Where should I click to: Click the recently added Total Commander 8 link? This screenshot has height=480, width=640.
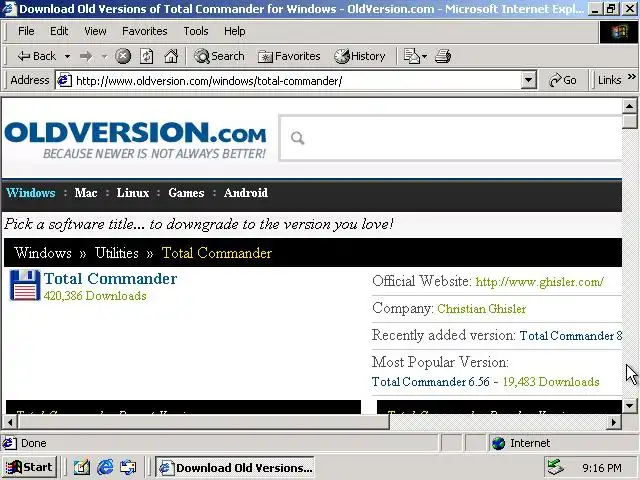[x=571, y=336]
